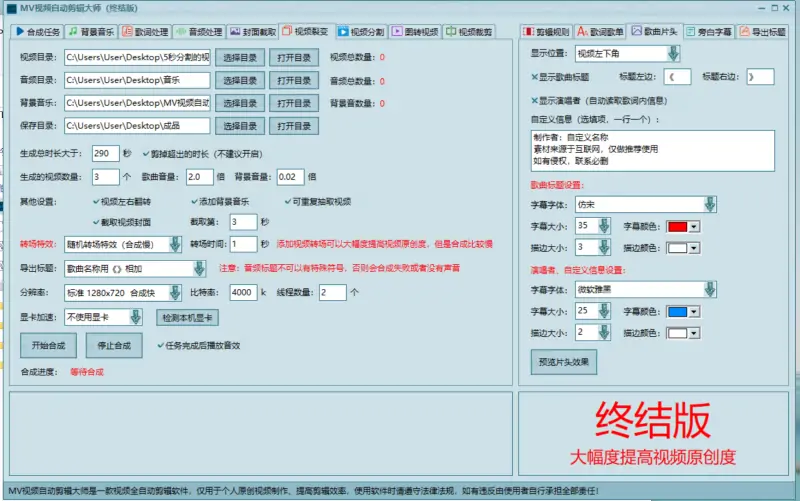Toggle 剪掉超出的时长 checkbox
The width and height of the screenshot is (800, 501).
[146, 154]
